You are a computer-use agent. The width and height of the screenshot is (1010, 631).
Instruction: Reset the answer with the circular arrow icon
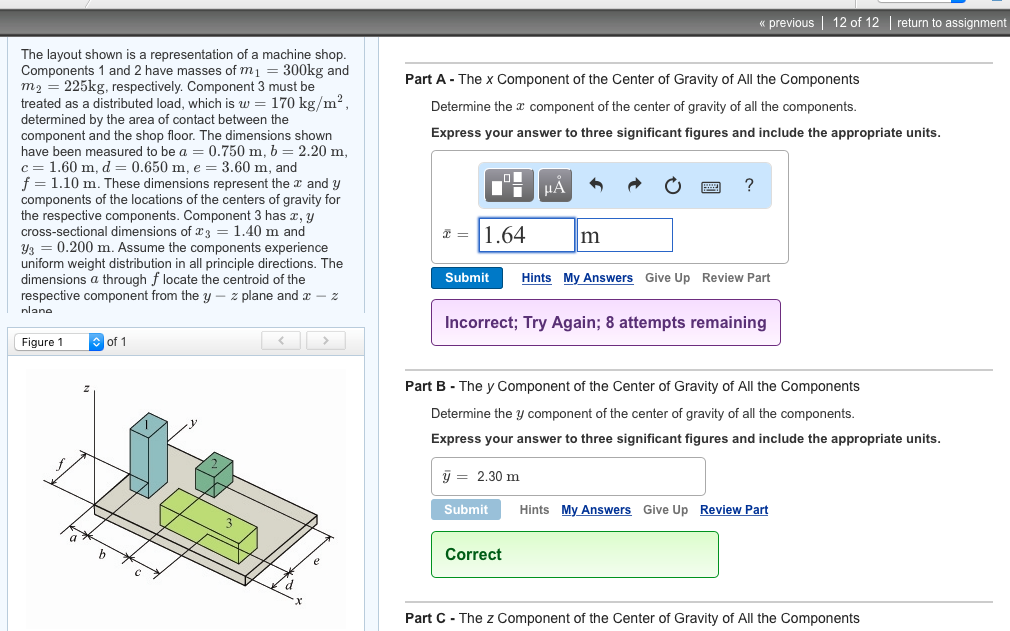tap(672, 185)
